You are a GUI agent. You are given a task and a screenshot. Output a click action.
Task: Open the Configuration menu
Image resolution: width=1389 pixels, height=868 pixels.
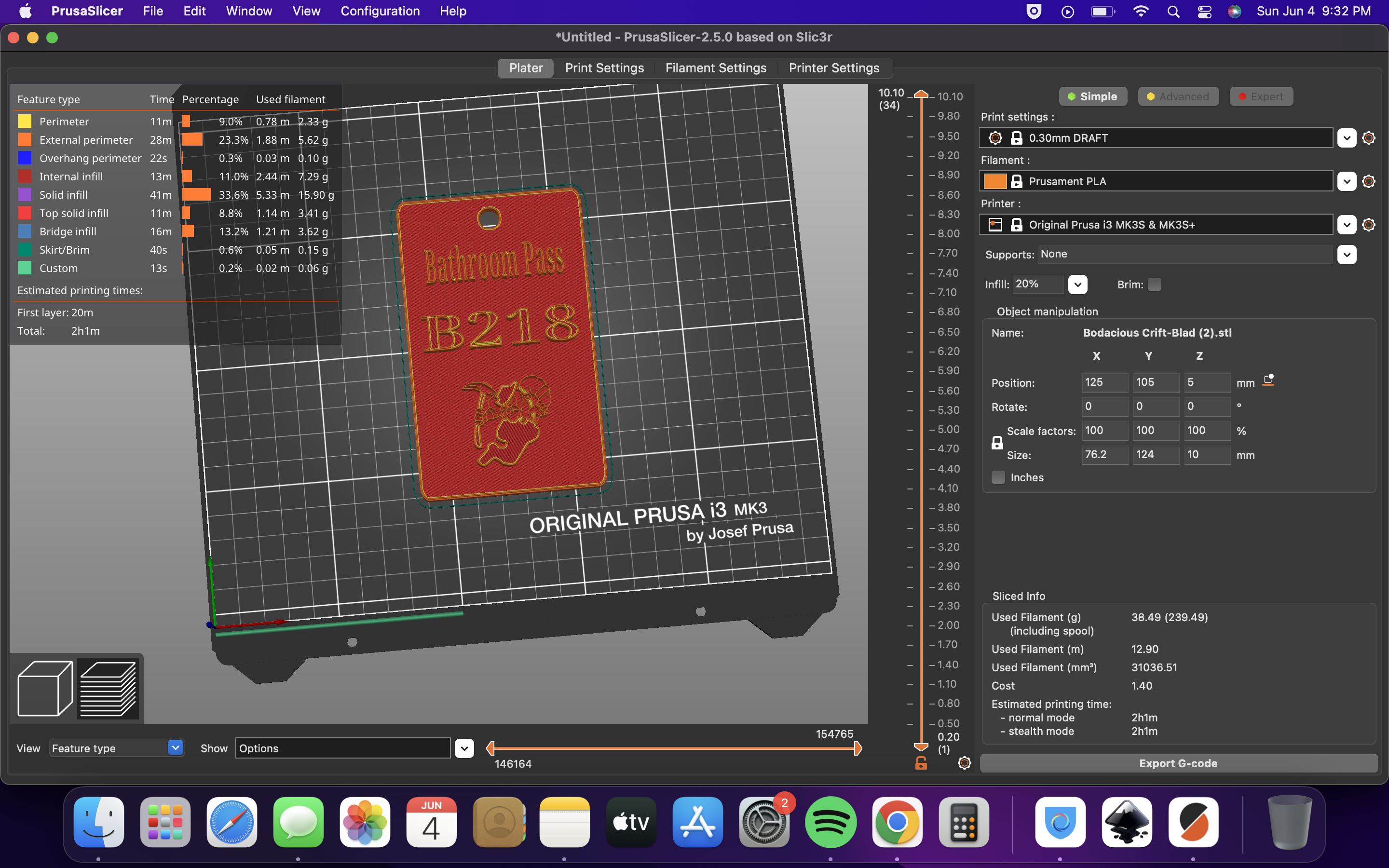click(380, 12)
